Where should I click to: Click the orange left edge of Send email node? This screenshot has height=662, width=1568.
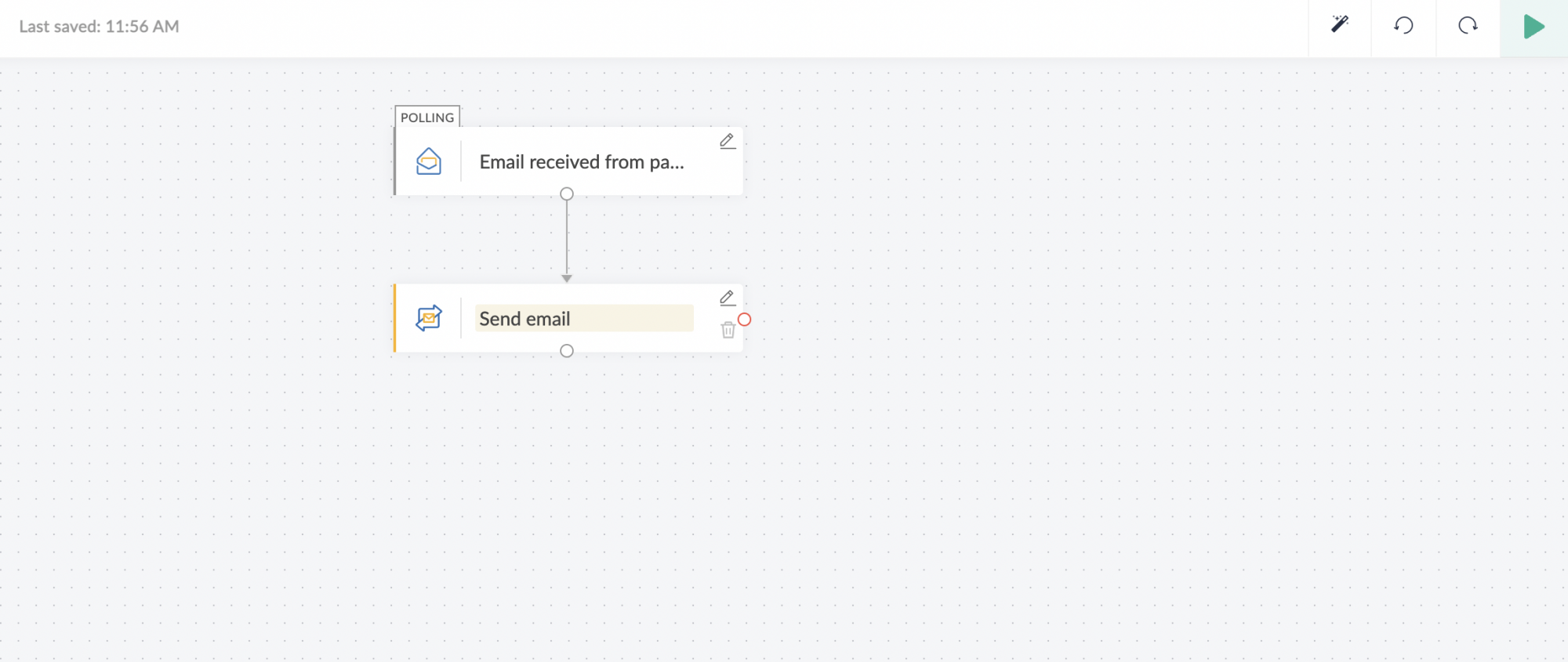pyautogui.click(x=395, y=318)
